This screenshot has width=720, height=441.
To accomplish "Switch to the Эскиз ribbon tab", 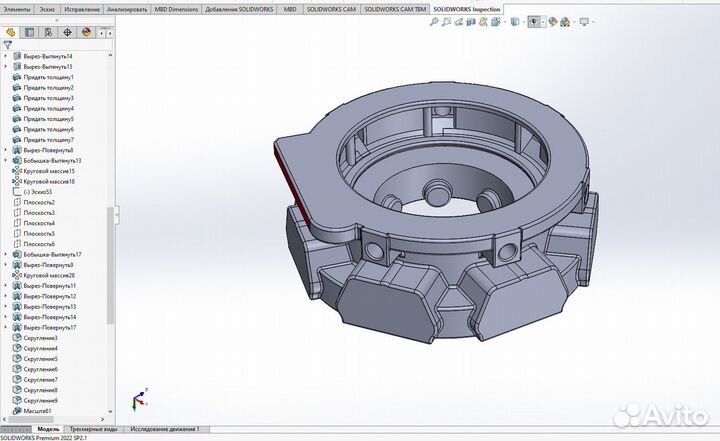I will [x=46, y=8].
